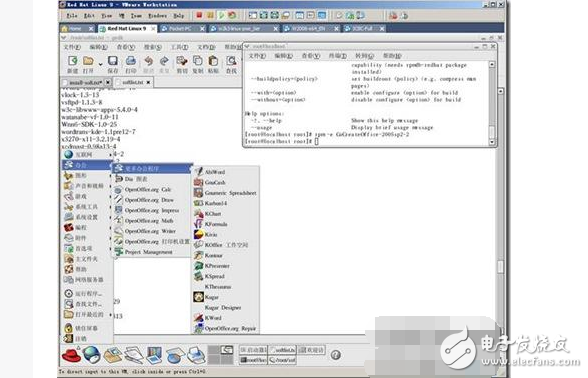Image resolution: width=588 pixels, height=378 pixels.
Task: Click the help question mark panel icon
Action: tap(336, 355)
